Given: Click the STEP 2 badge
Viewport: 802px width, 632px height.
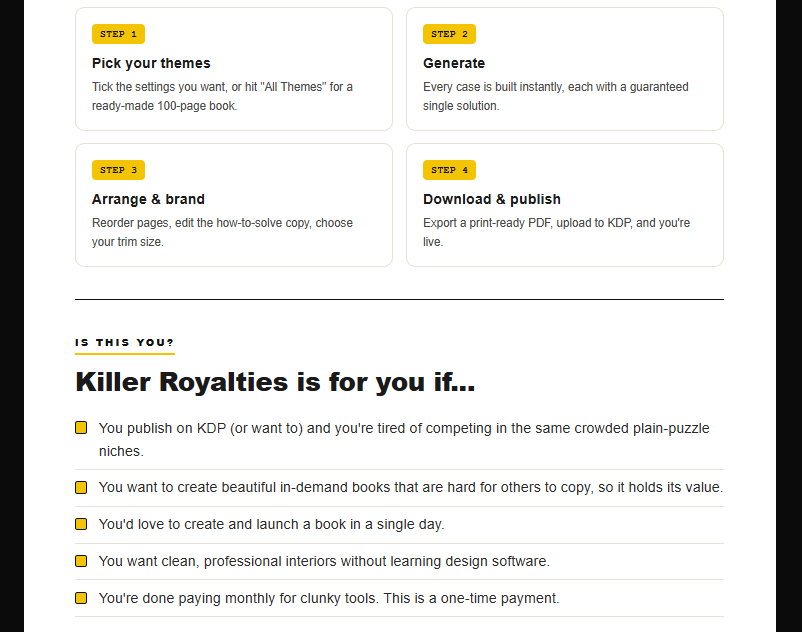Looking at the screenshot, I should 449,34.
